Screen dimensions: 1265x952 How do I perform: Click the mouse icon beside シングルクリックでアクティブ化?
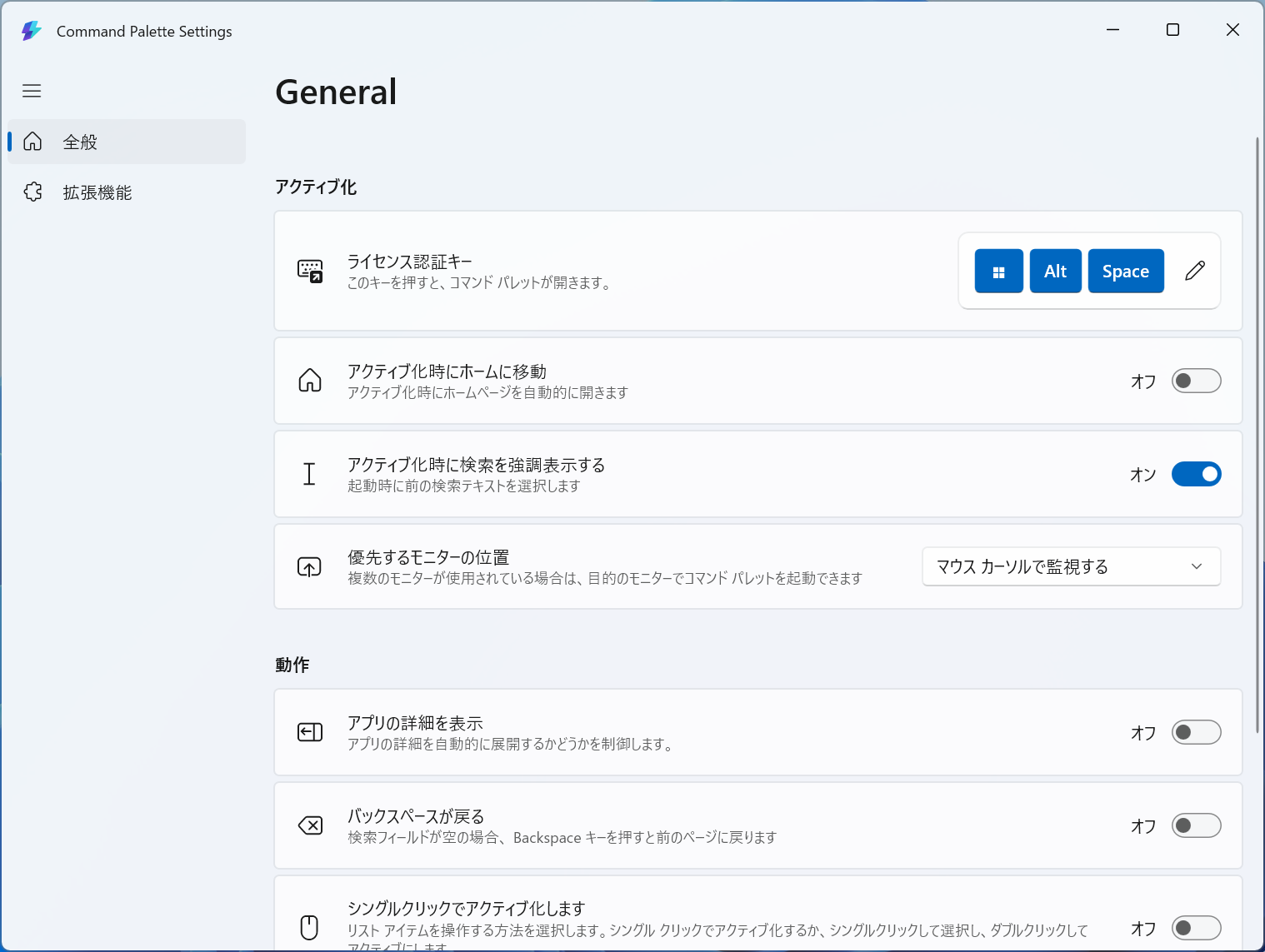pyautogui.click(x=309, y=926)
